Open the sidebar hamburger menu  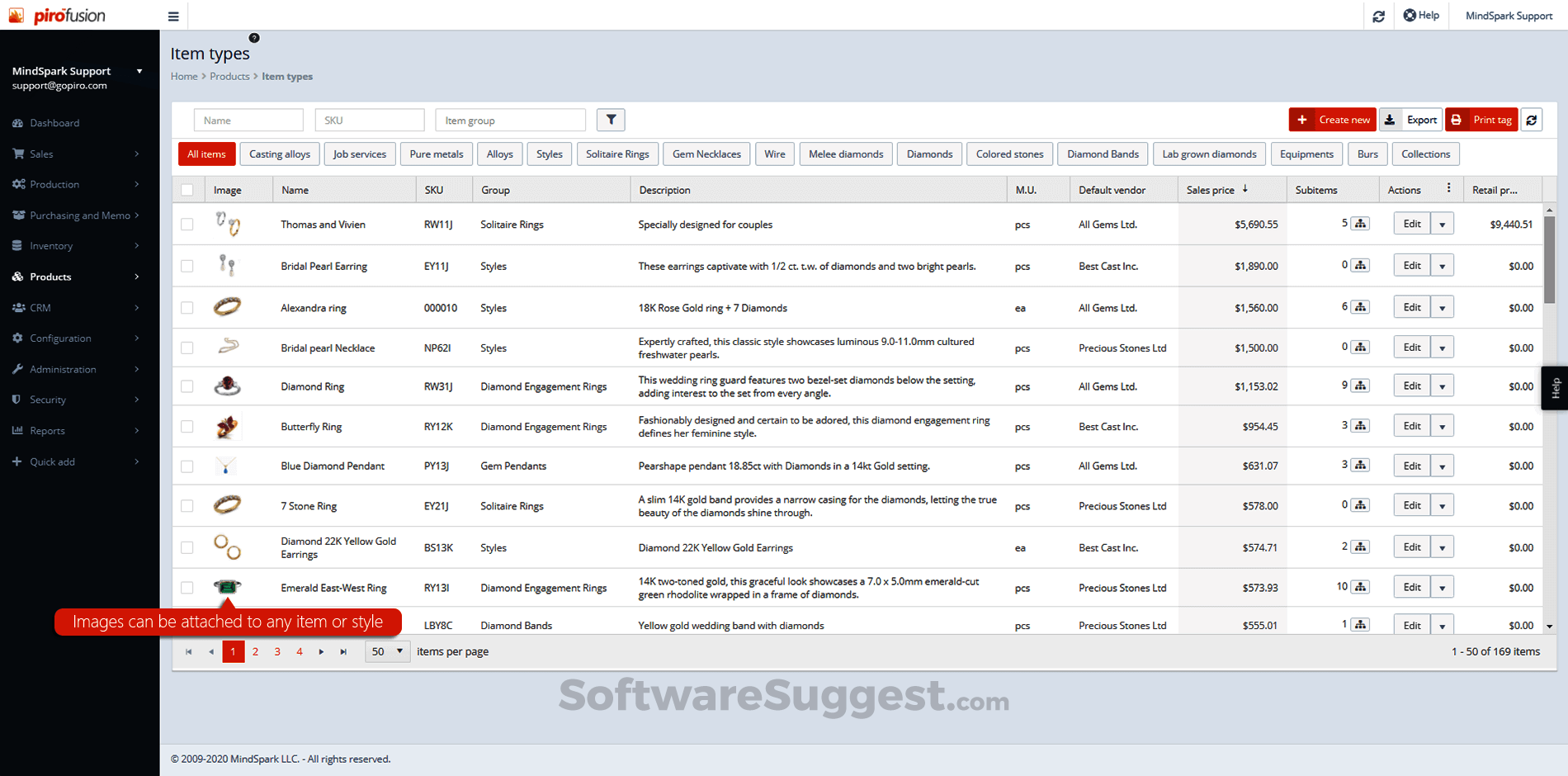click(172, 16)
